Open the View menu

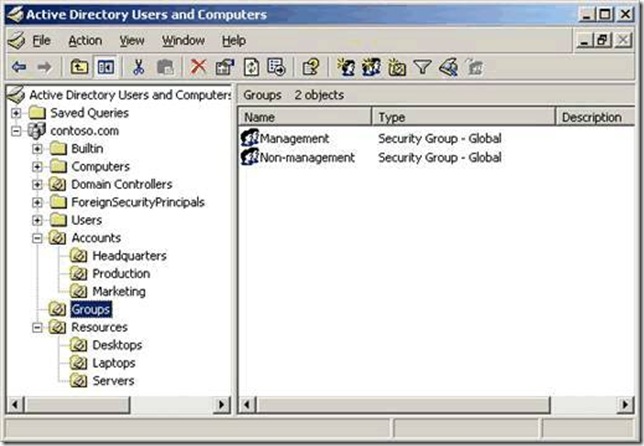pos(132,41)
